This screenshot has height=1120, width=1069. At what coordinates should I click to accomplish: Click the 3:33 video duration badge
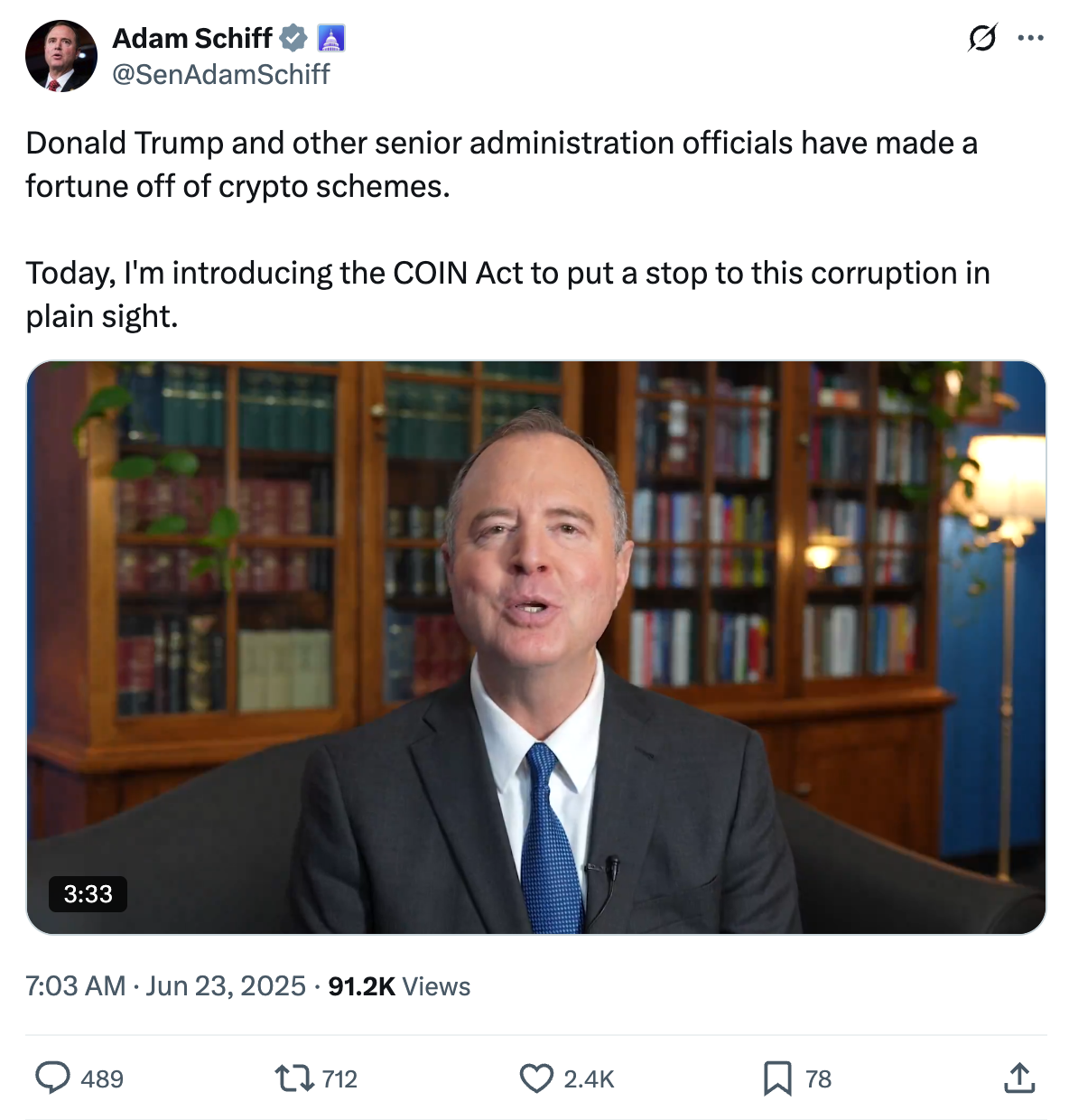pos(88,894)
